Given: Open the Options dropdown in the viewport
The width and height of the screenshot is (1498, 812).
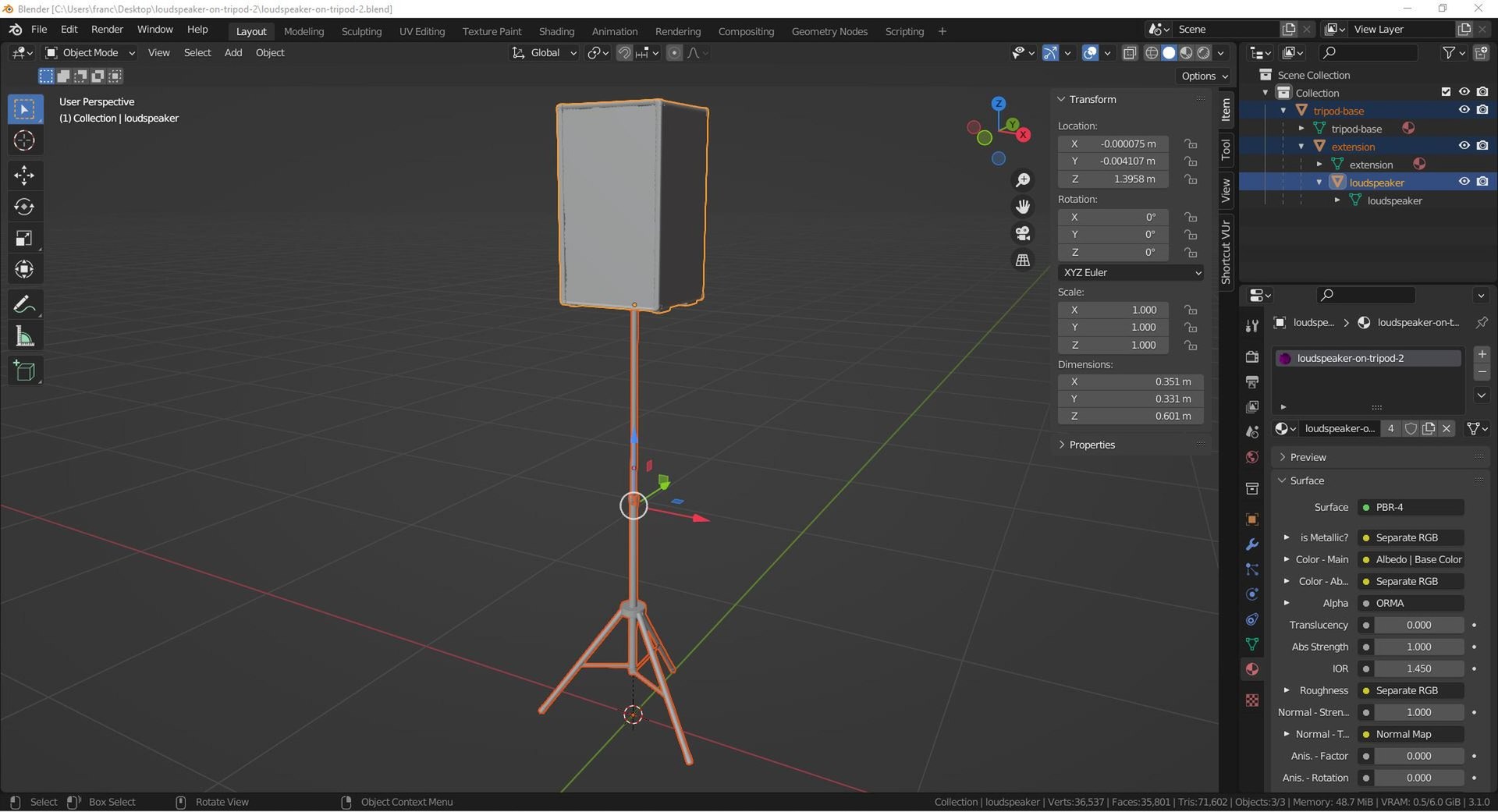Looking at the screenshot, I should click(x=1204, y=76).
